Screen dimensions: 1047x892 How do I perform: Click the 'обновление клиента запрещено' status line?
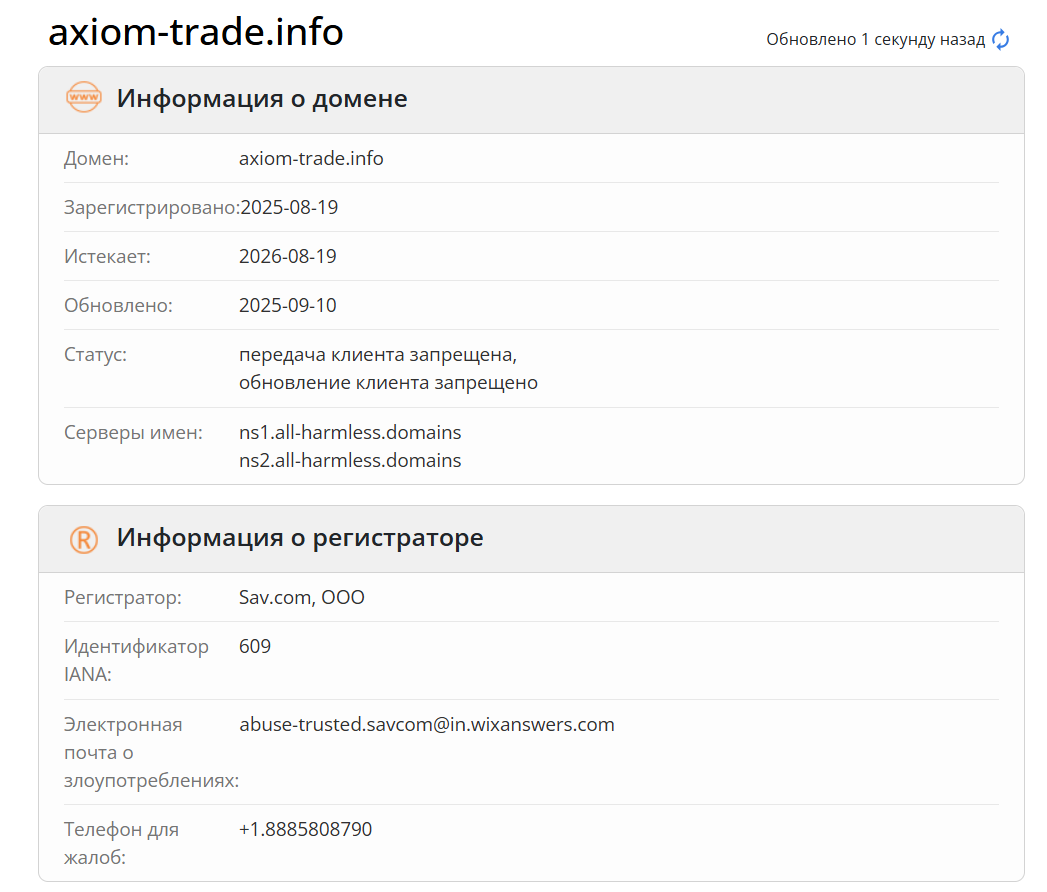(388, 383)
